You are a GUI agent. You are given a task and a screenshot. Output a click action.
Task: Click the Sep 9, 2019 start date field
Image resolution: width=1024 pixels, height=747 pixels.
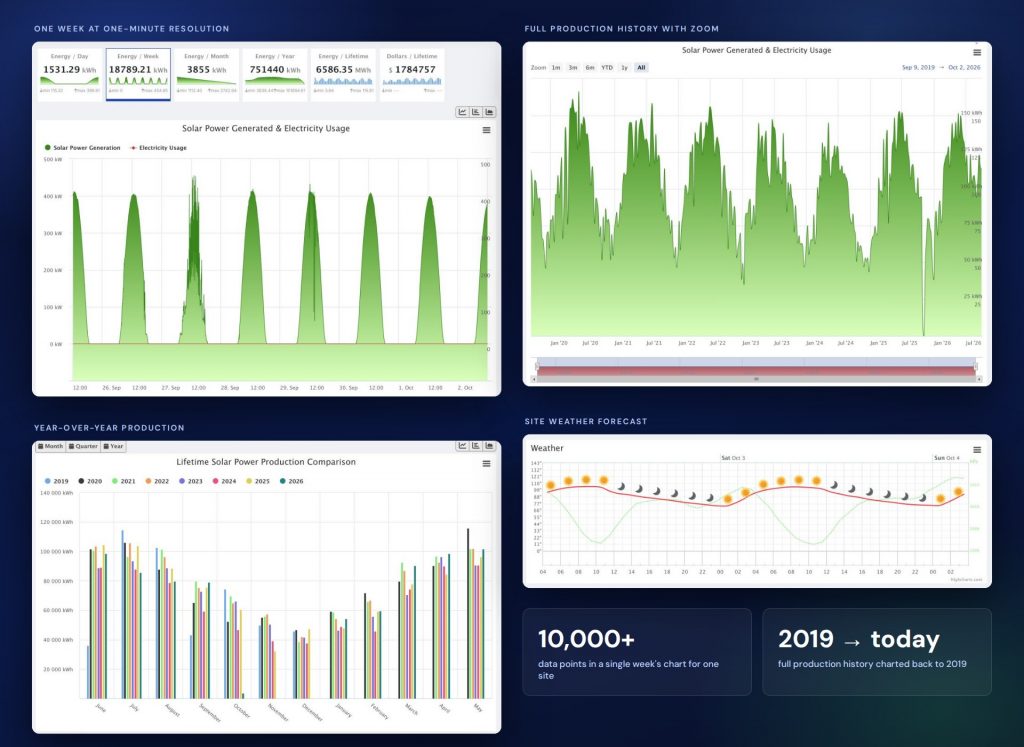(x=918, y=67)
